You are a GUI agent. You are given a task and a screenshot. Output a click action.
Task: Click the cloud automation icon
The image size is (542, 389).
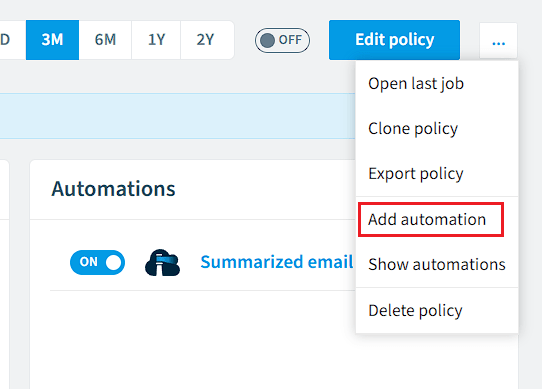(x=162, y=262)
